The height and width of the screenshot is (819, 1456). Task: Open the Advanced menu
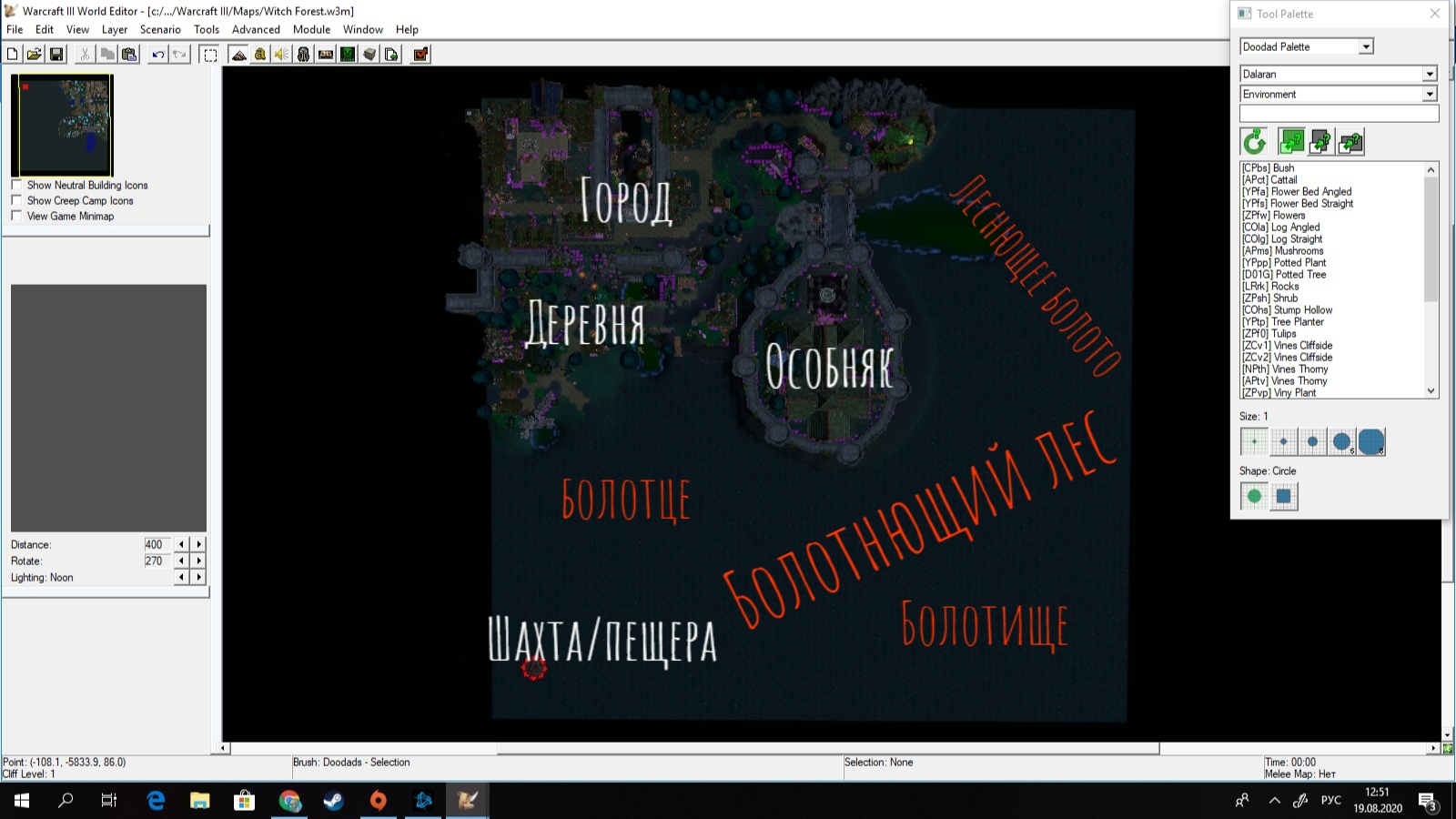(256, 29)
